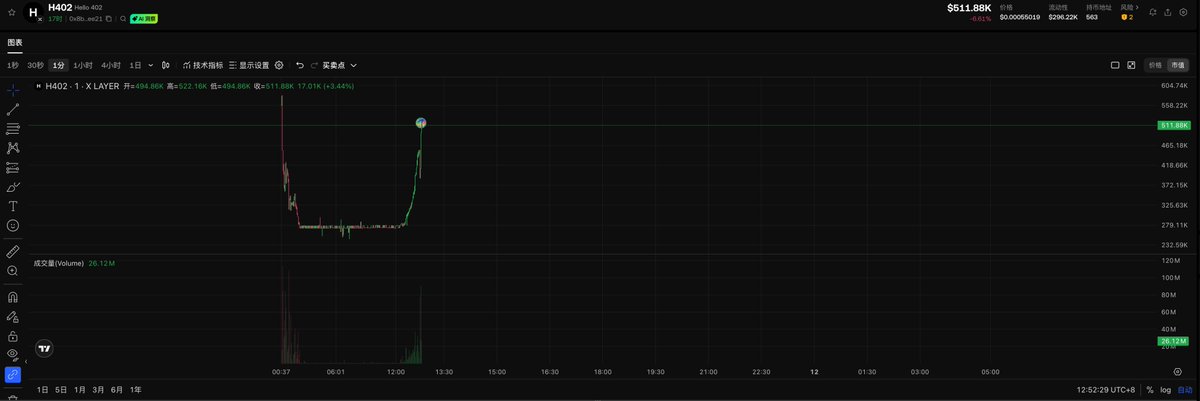Switch chart axis to 市值
This screenshot has height=401, width=1200.
pos(1178,65)
